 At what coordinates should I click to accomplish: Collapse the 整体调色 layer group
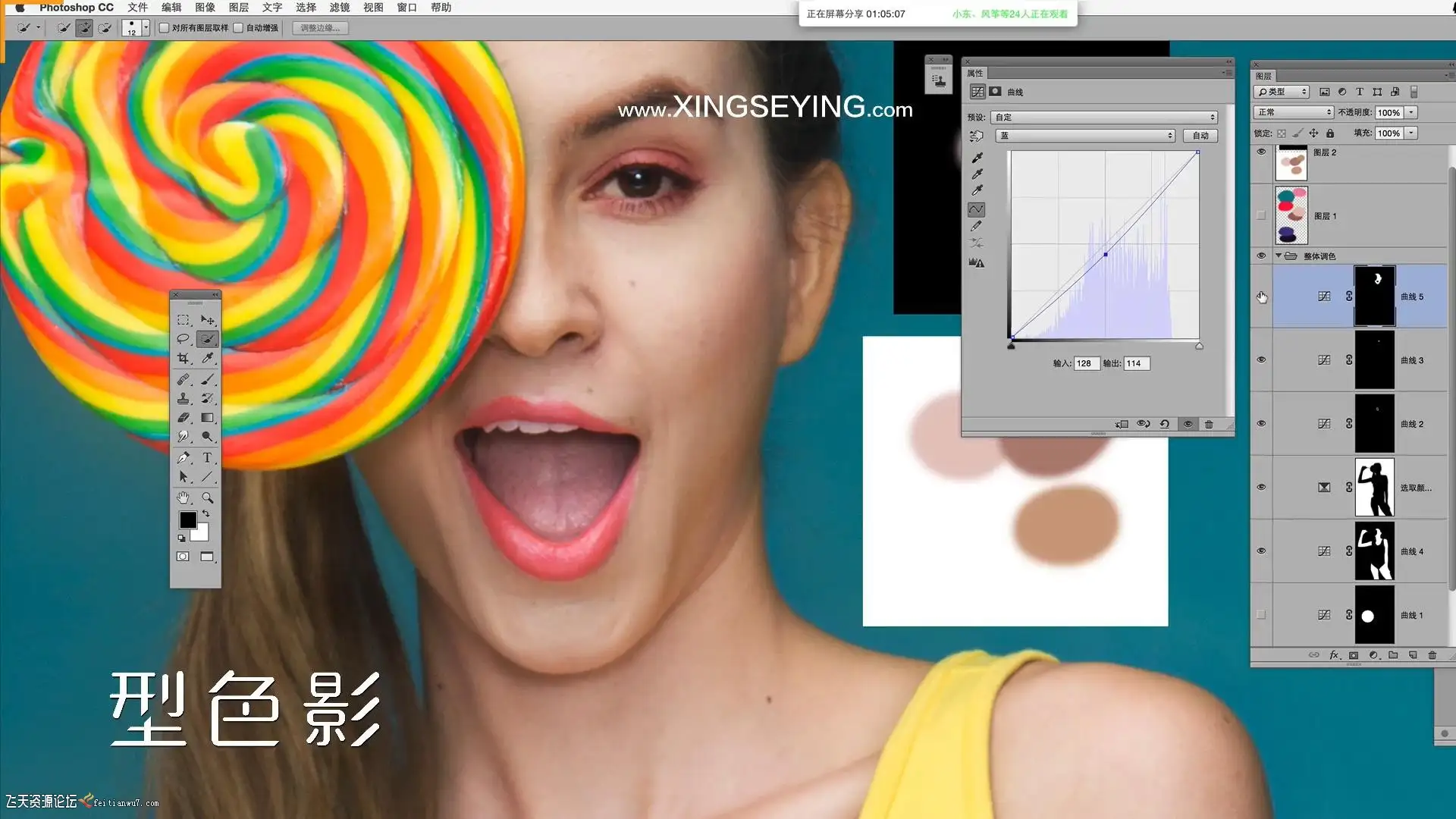point(1279,256)
